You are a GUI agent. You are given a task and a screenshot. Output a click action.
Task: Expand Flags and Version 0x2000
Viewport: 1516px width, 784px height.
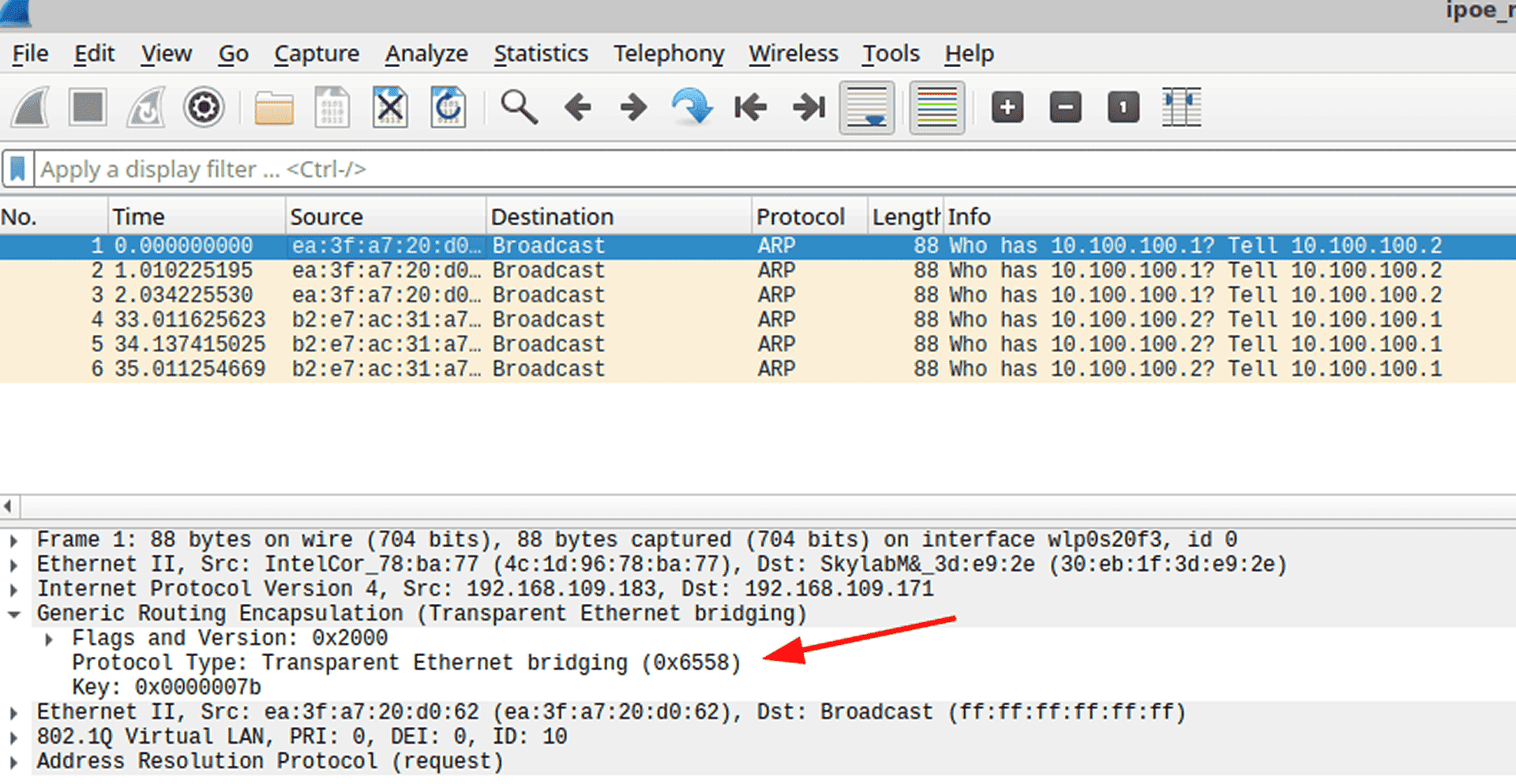(x=49, y=639)
